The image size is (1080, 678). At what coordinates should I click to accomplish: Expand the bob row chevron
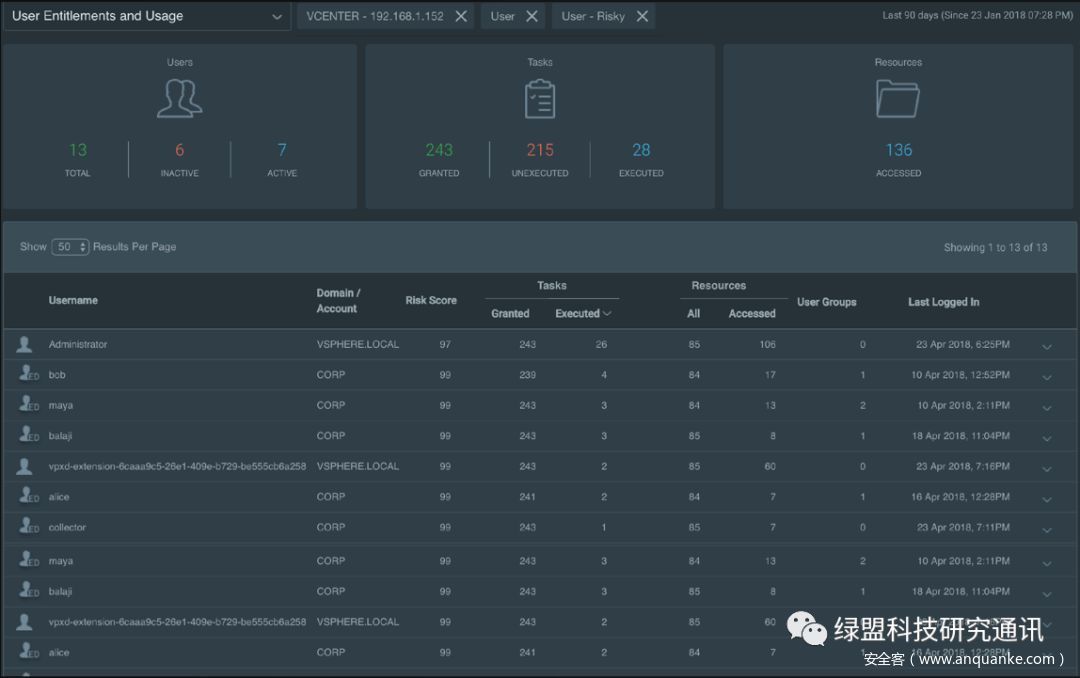click(x=1047, y=377)
